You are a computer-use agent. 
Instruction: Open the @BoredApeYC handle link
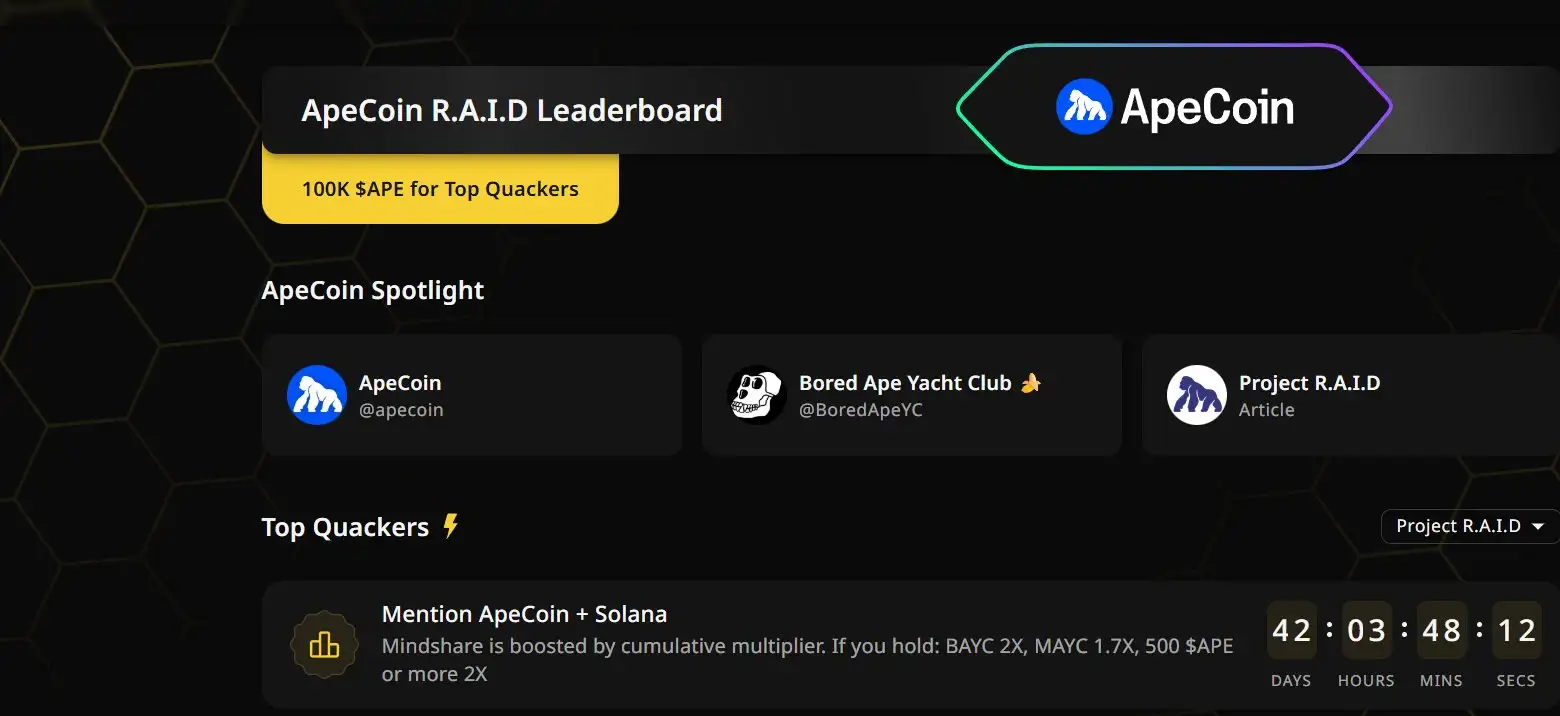861,410
